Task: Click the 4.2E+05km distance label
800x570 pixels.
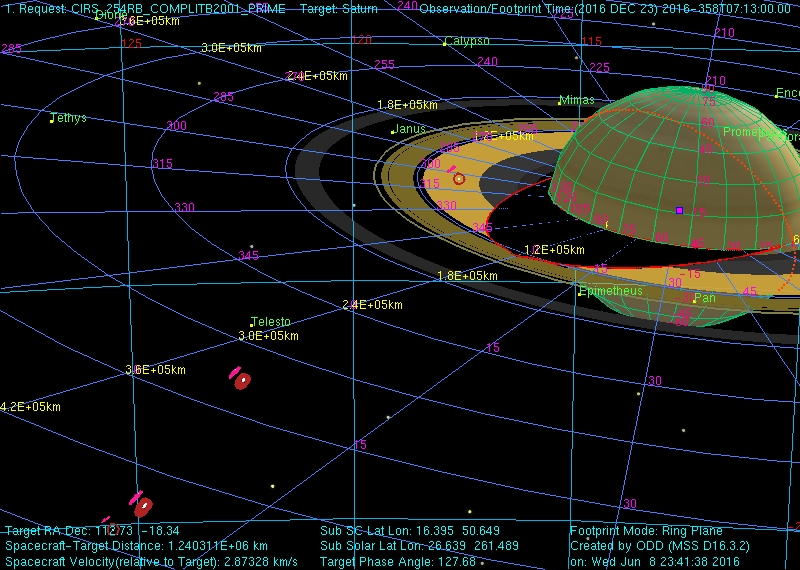Action: [30, 407]
